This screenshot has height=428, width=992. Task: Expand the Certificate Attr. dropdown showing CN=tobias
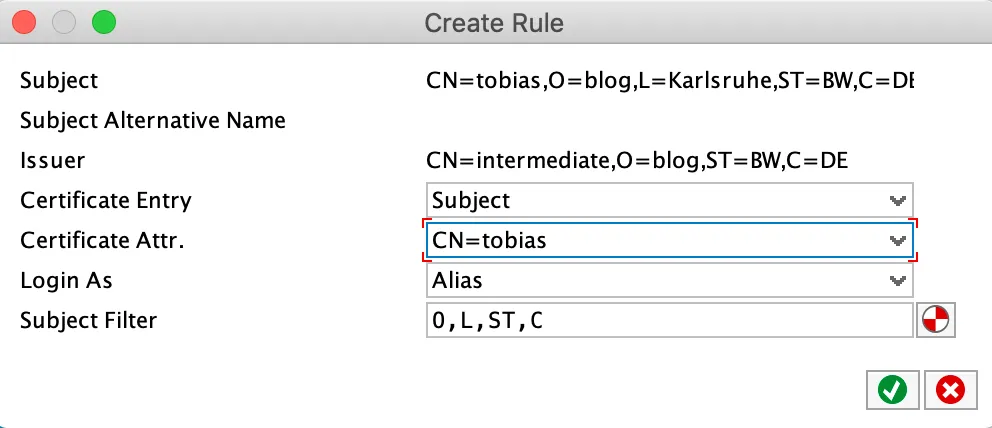(669, 240)
